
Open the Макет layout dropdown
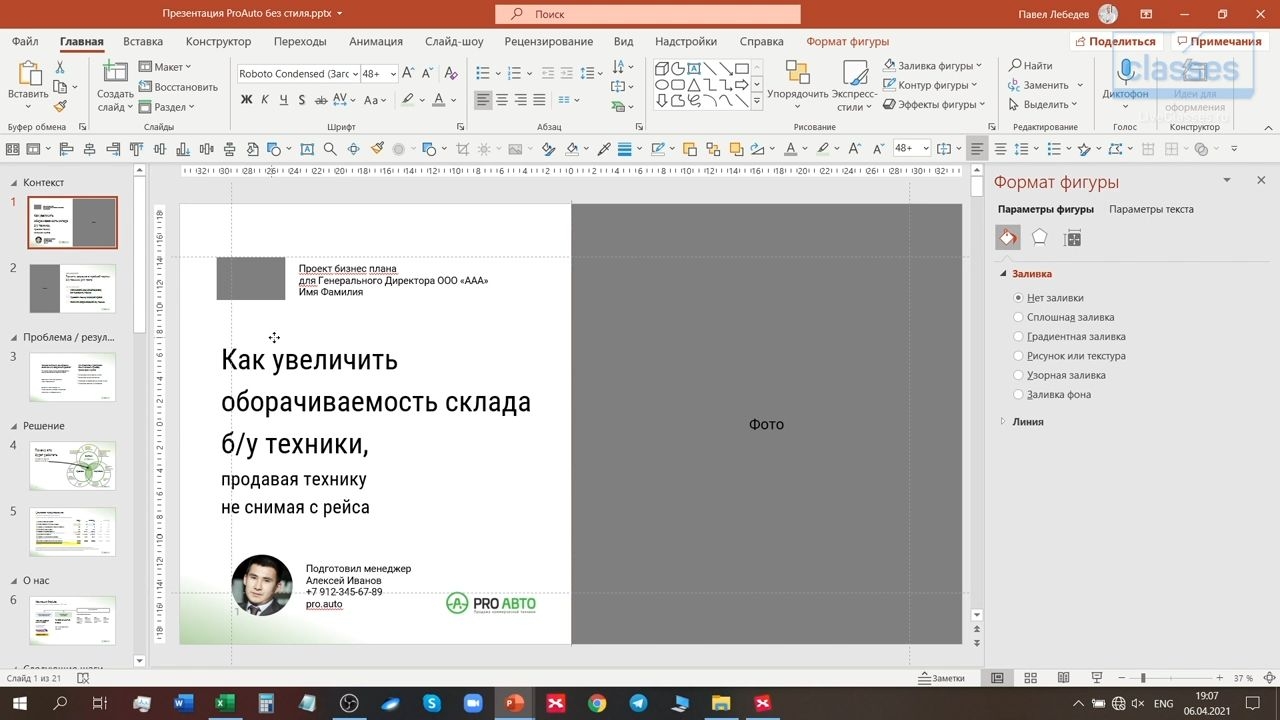[x=165, y=67]
